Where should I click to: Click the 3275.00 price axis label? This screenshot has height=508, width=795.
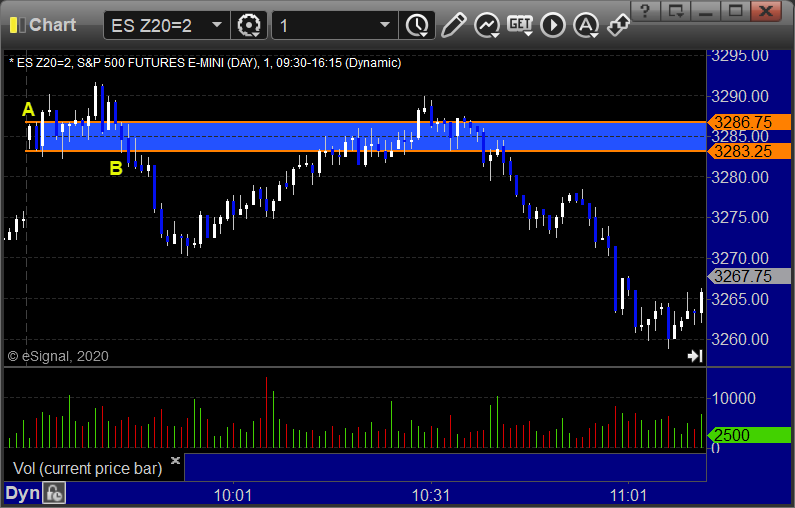click(x=740, y=217)
